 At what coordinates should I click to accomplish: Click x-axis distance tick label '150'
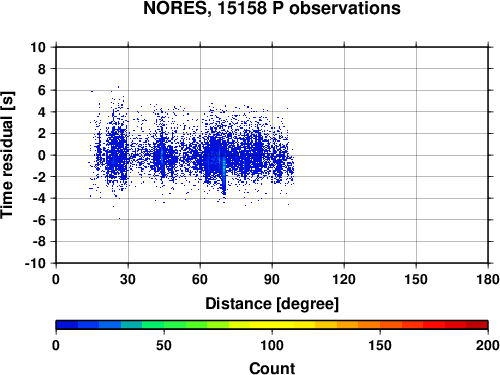(416, 279)
